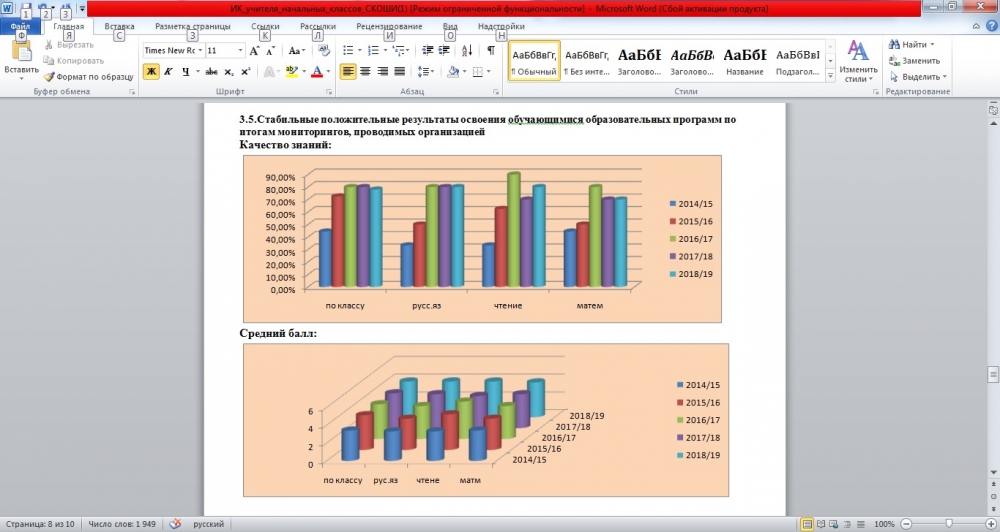
Task: Open Change Styles menu
Action: point(858,61)
